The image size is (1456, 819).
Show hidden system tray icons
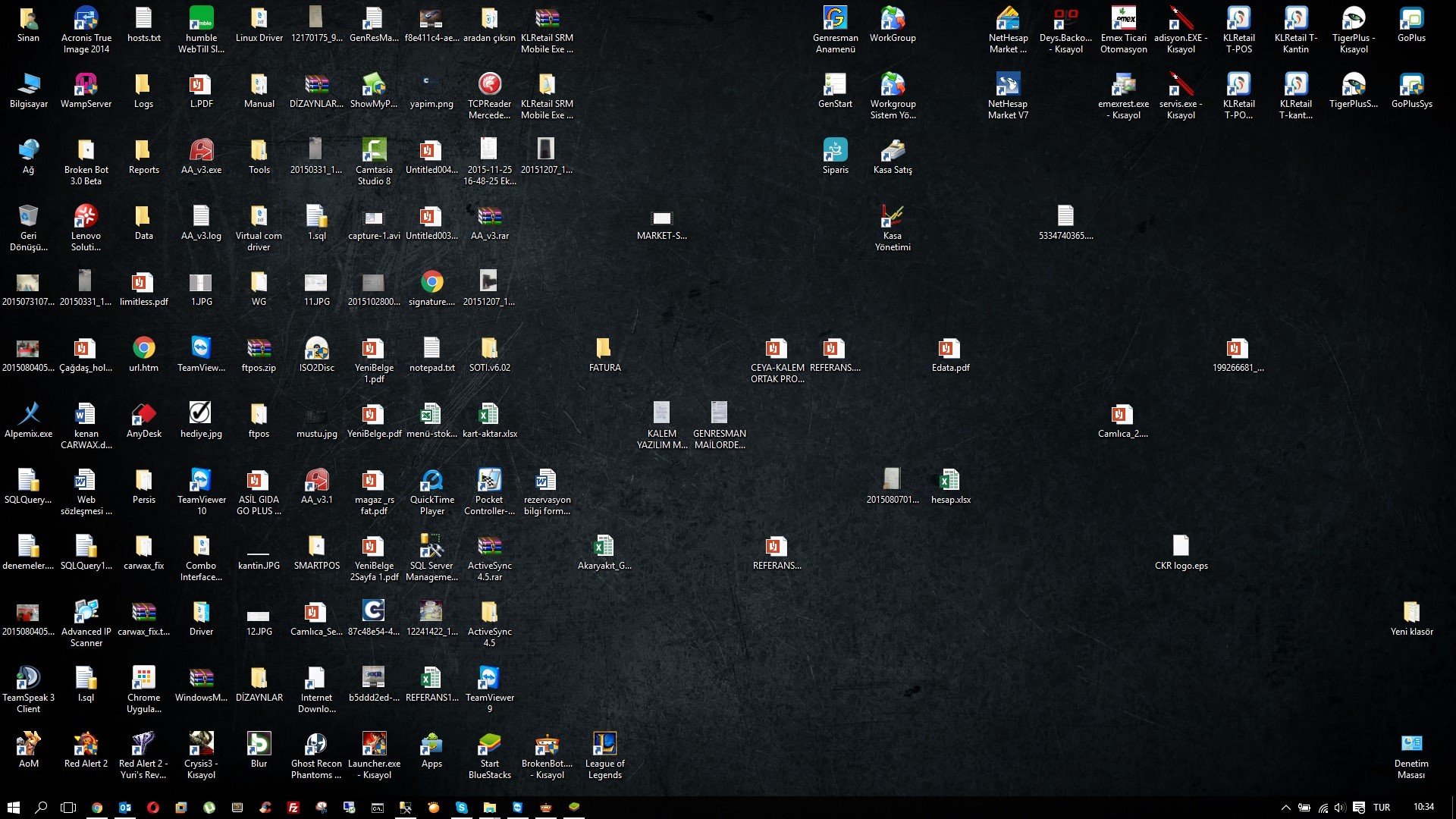pos(1285,808)
